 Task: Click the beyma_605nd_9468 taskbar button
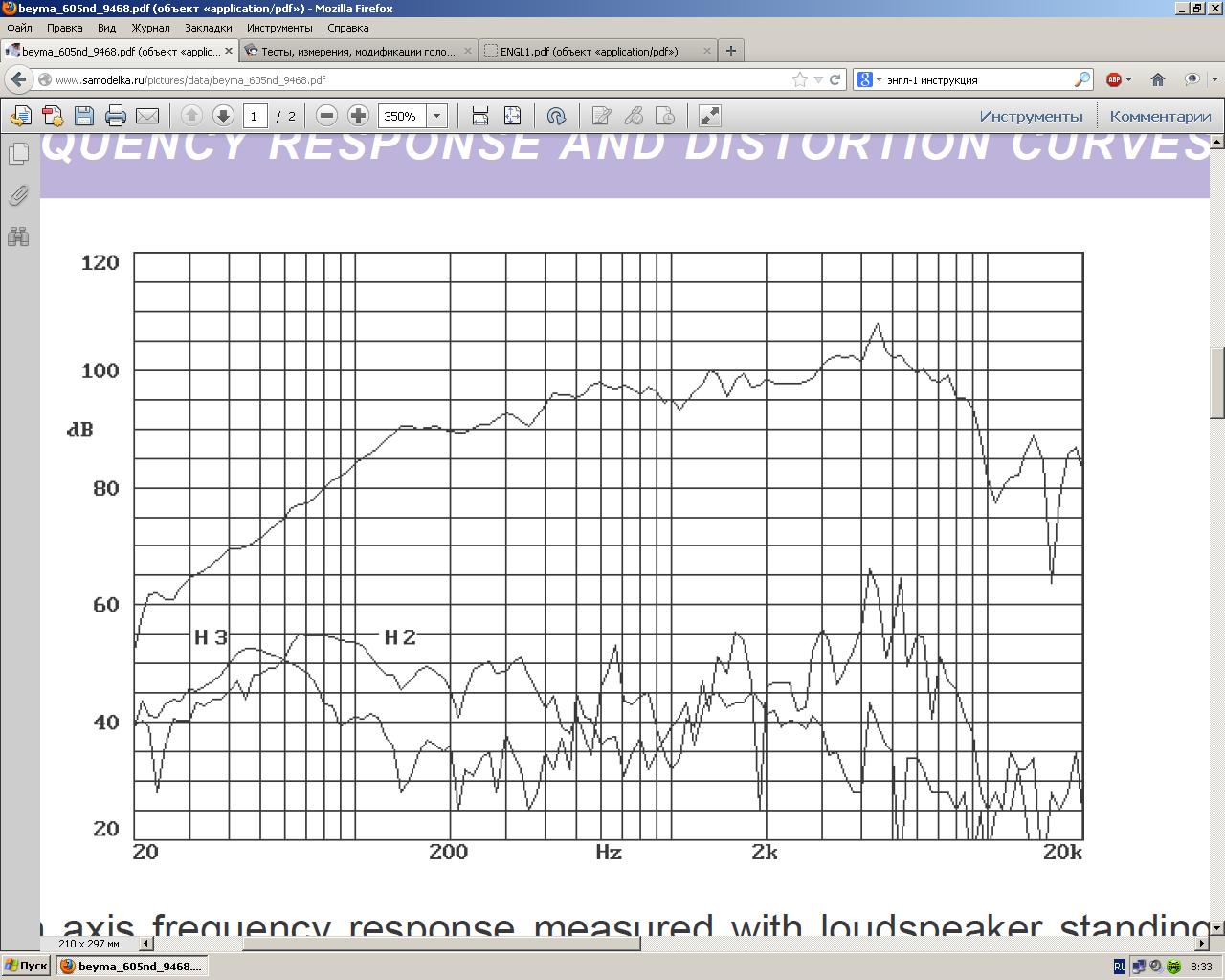click(x=130, y=967)
